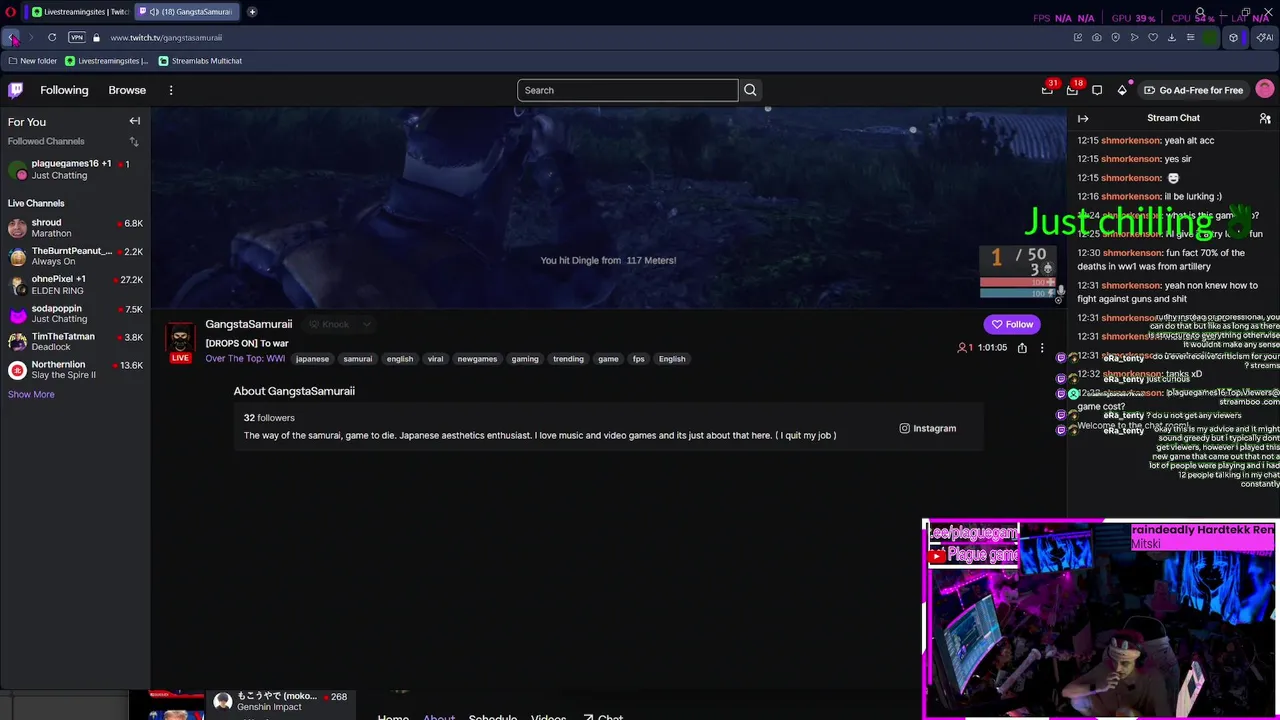The image size is (1280, 720).
Task: Open Prime loot with 31 badge
Action: pyautogui.click(x=1047, y=90)
